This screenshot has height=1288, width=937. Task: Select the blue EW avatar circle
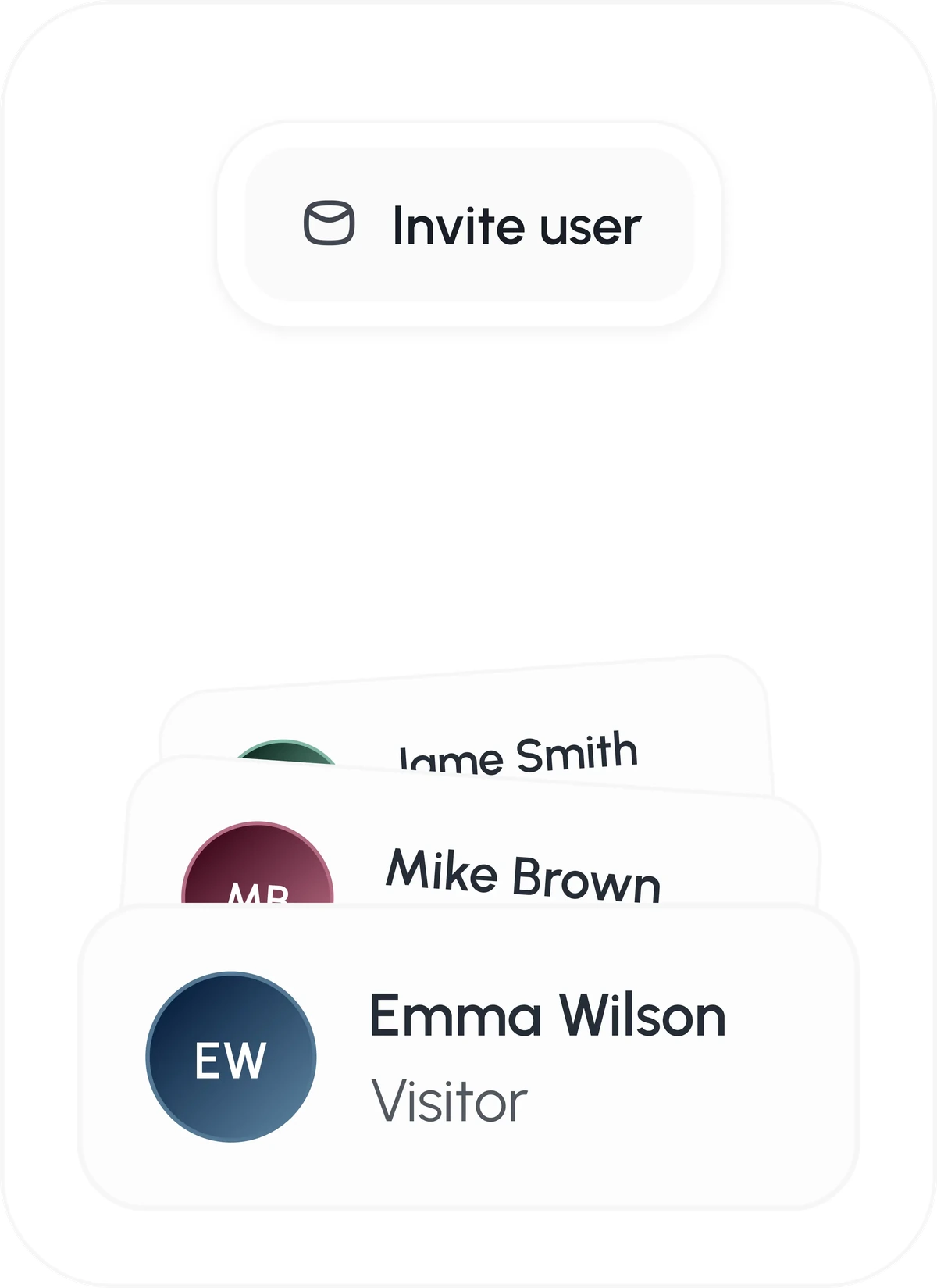(x=231, y=1057)
